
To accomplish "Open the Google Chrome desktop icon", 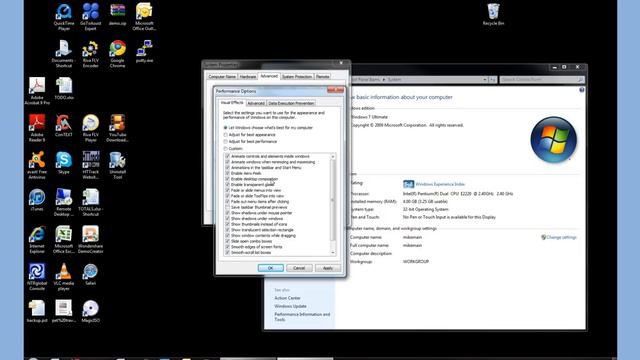I will 118,53.
